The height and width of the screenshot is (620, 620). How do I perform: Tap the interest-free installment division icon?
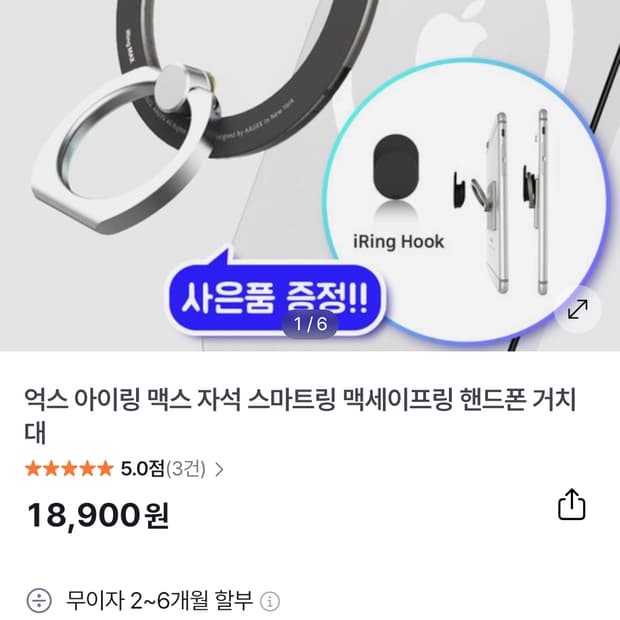[39, 600]
